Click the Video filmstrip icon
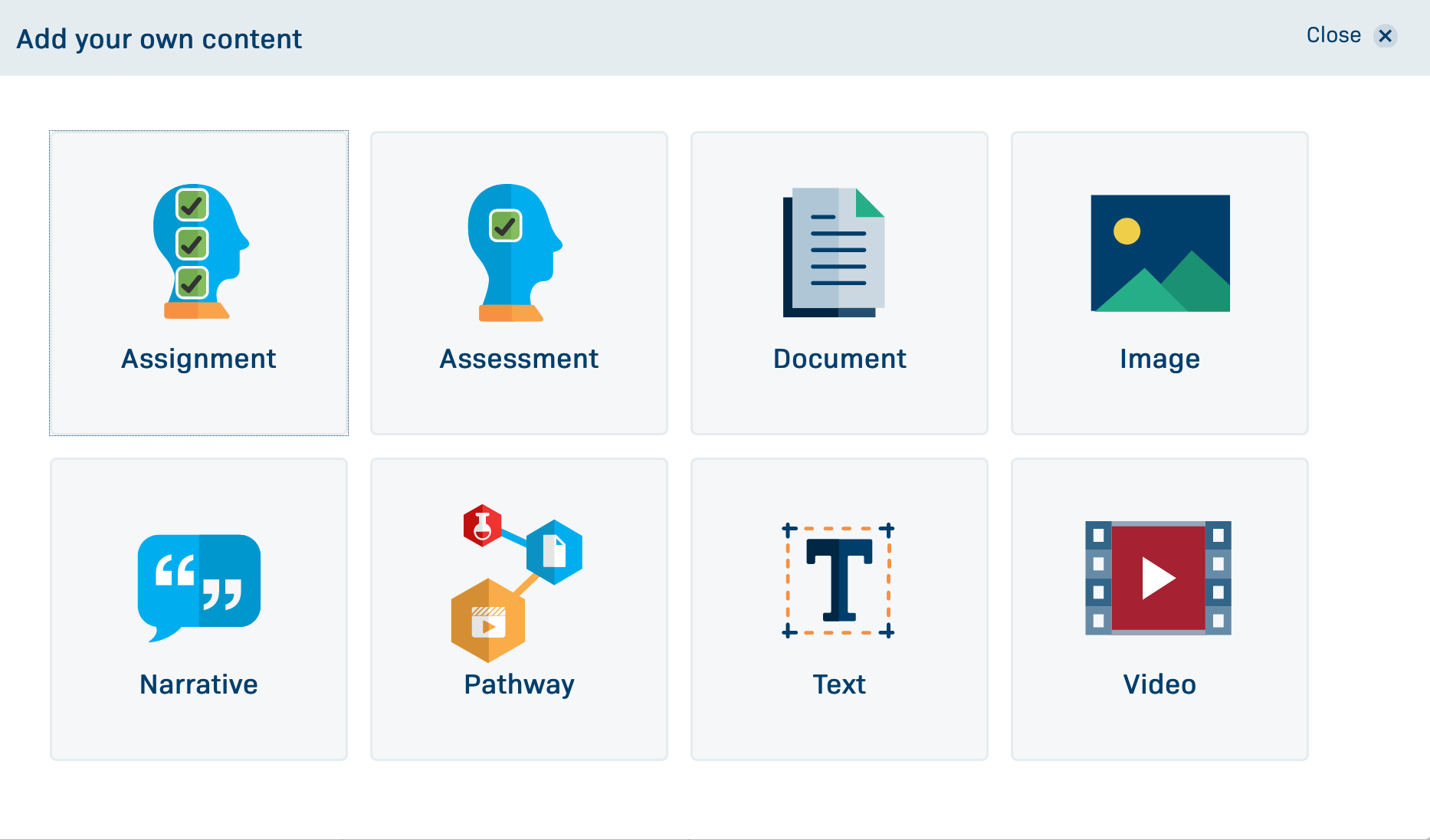Screen dimensions: 1430x840 pyautogui.click(x=1159, y=578)
